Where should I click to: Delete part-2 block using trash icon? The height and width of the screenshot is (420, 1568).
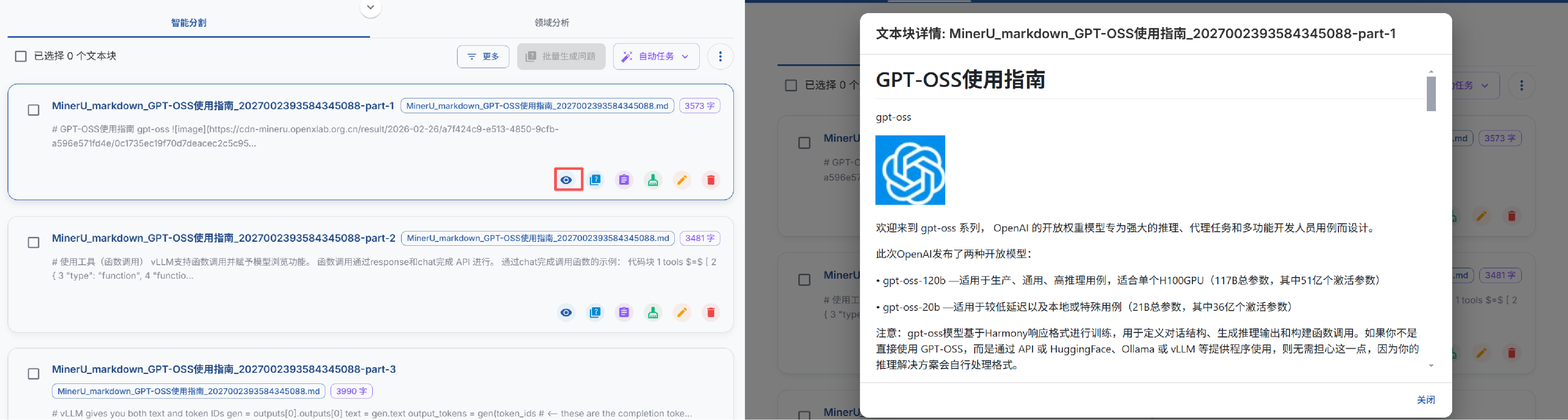(710, 312)
